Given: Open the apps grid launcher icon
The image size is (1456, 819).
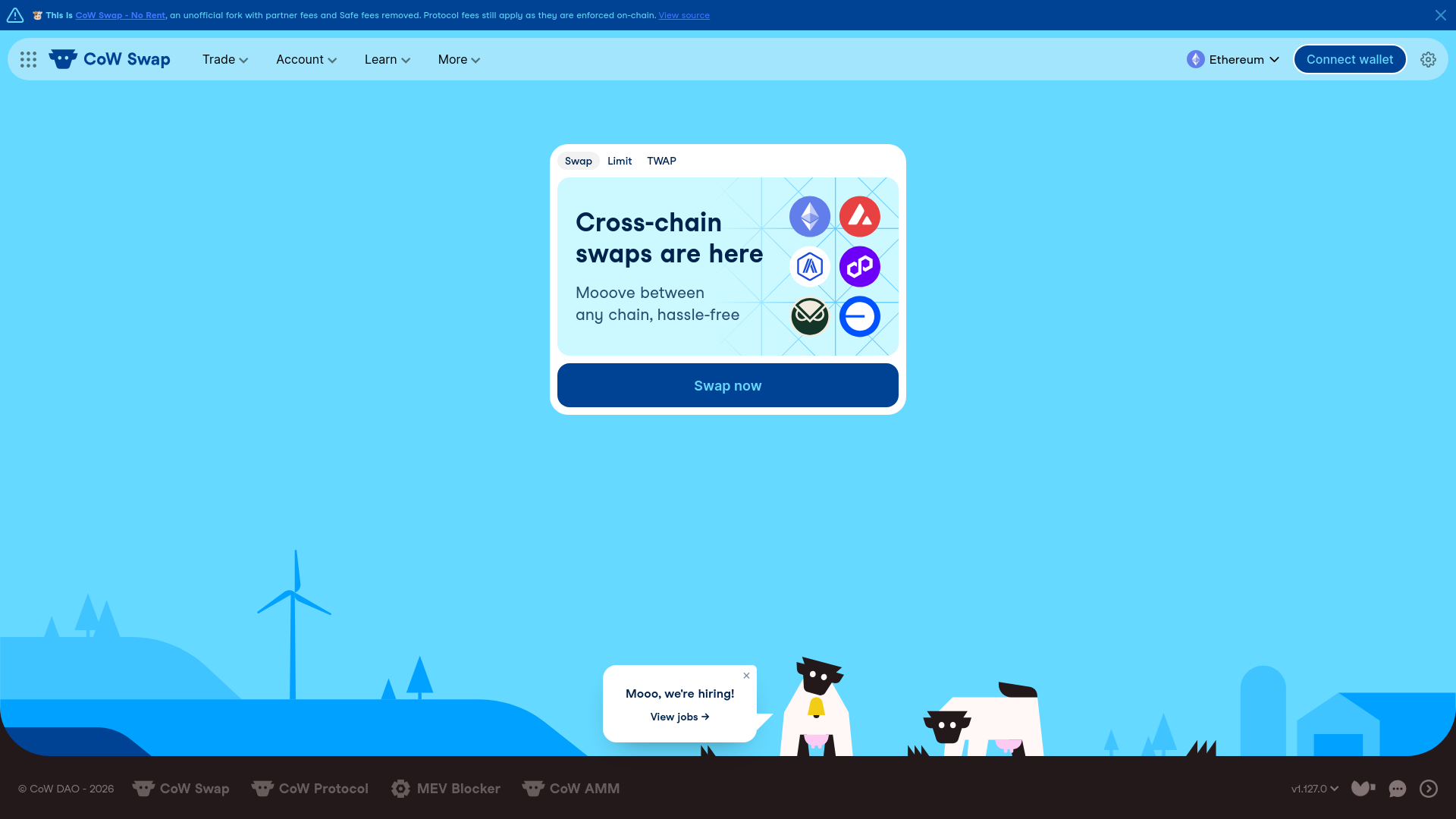Looking at the screenshot, I should [x=28, y=59].
